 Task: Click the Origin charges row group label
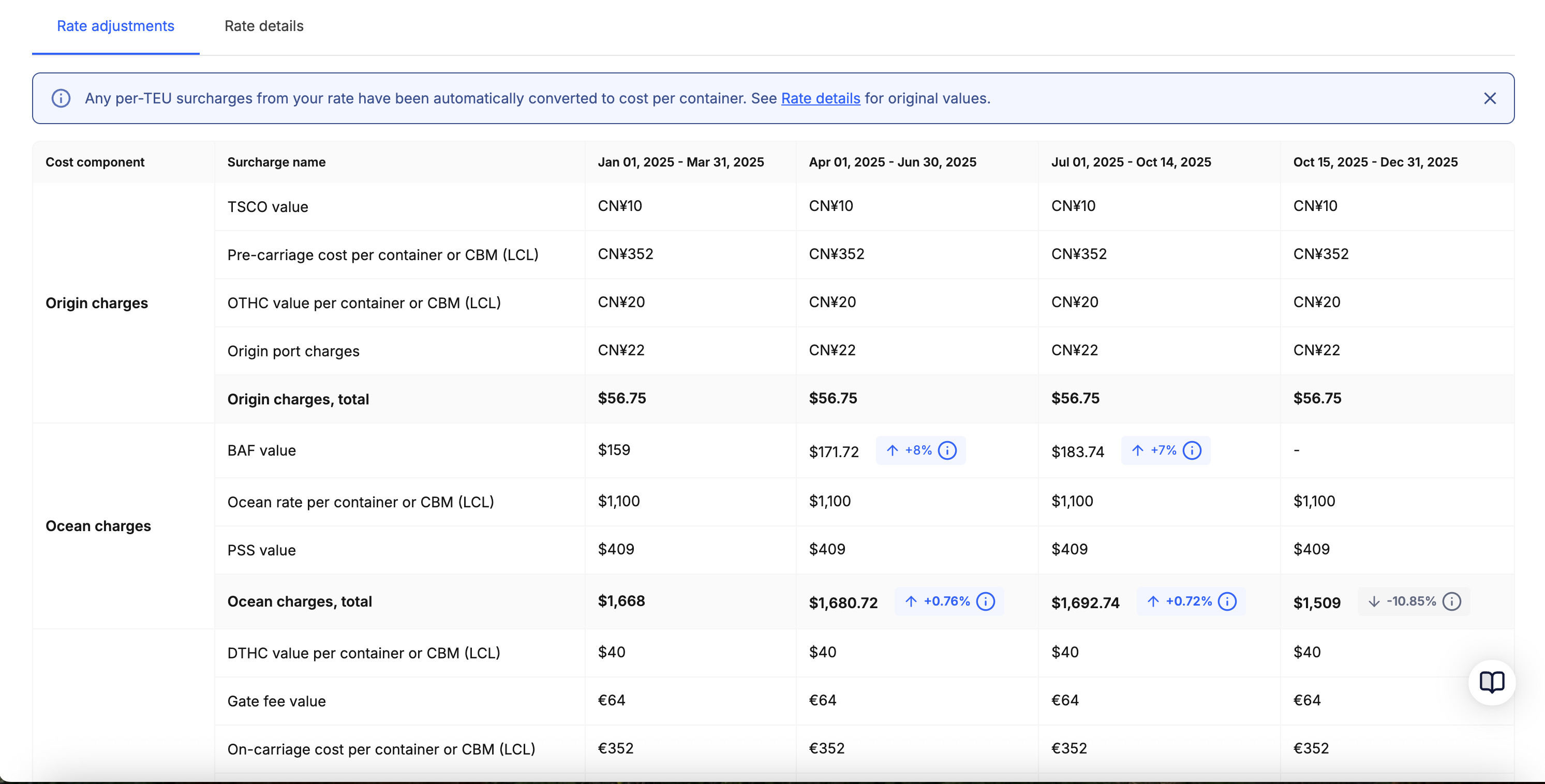[x=97, y=303]
